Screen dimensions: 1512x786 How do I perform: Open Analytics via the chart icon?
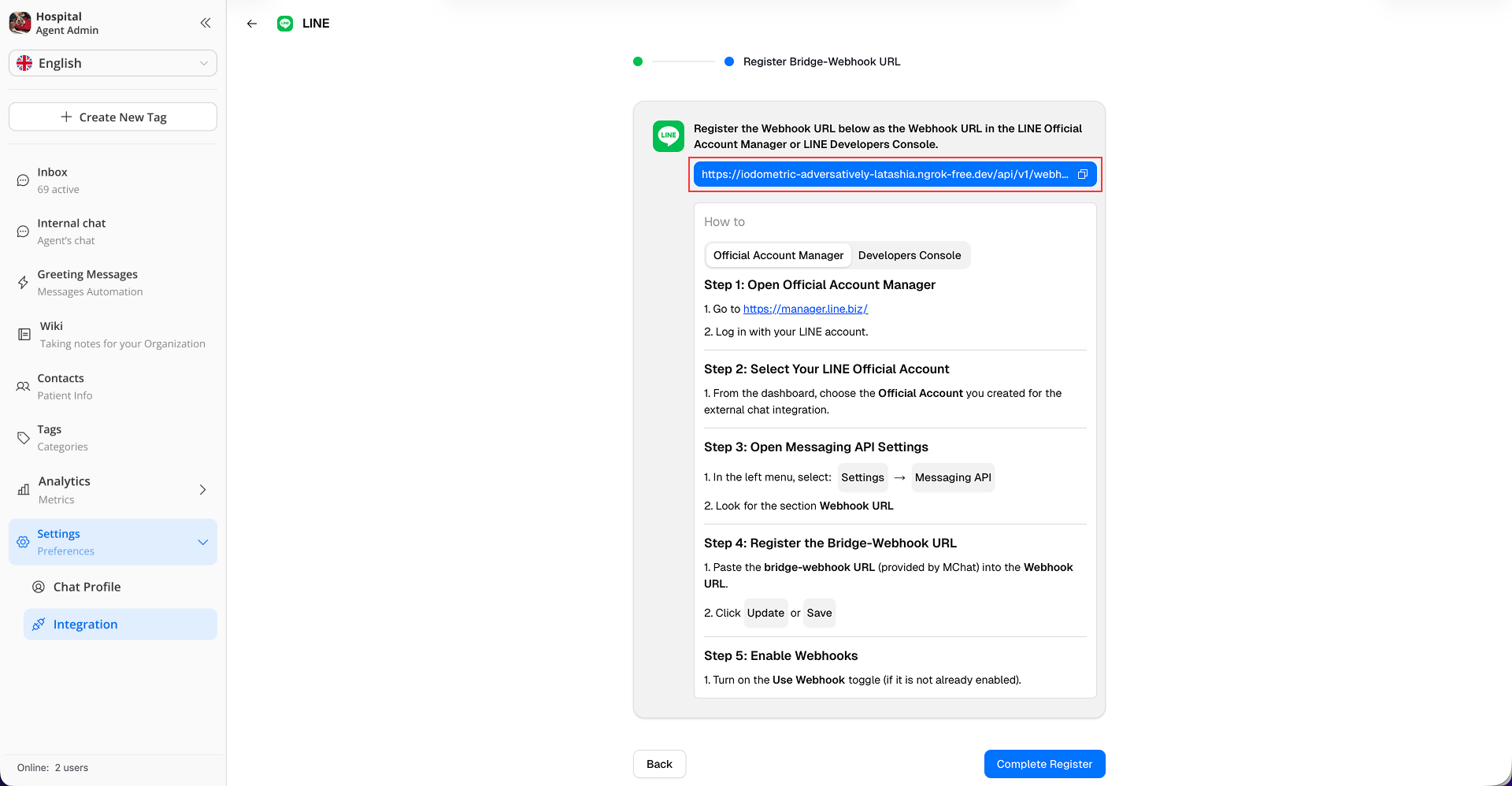click(22, 489)
